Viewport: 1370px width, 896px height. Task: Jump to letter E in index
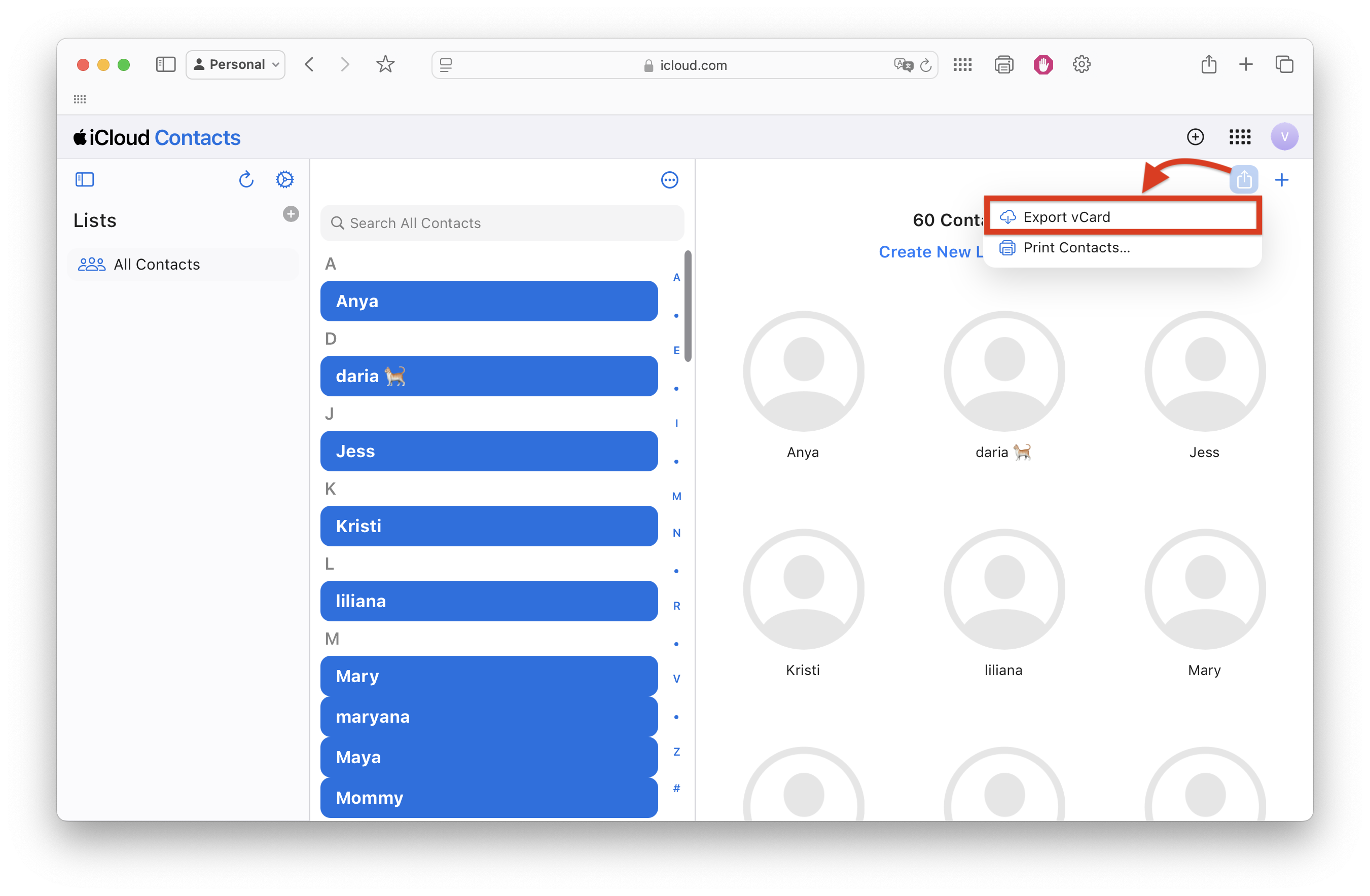tap(677, 351)
